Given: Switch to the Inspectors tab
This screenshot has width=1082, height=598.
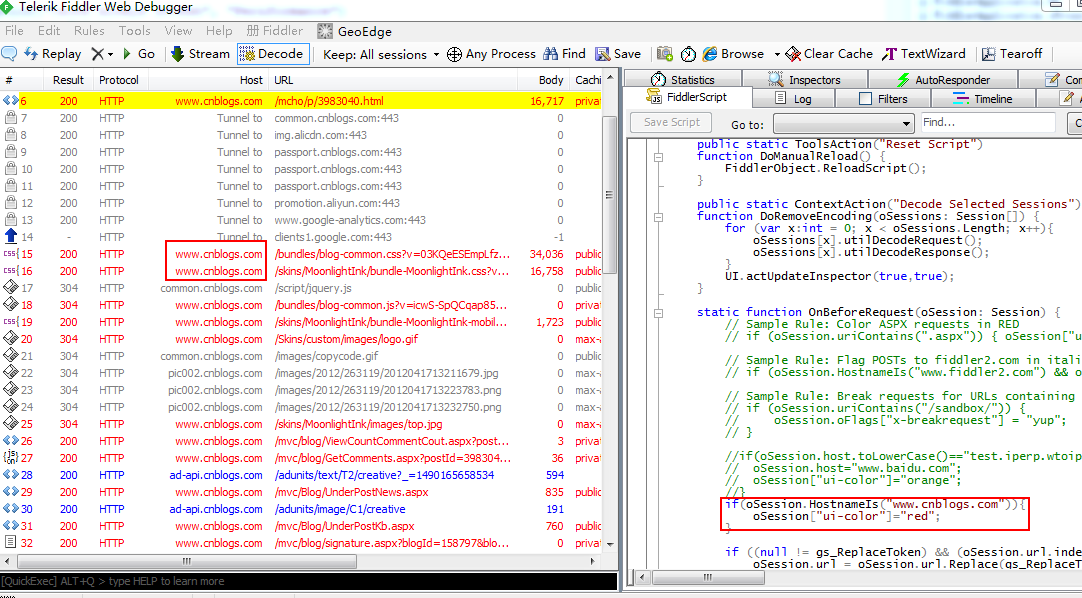Looking at the screenshot, I should pyautogui.click(x=805, y=80).
